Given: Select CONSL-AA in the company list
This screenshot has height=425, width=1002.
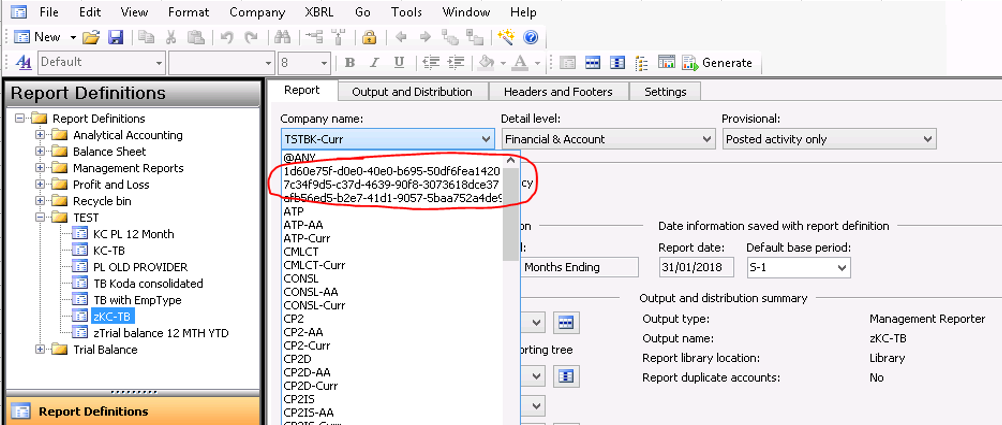Looking at the screenshot, I should click(x=392, y=291).
